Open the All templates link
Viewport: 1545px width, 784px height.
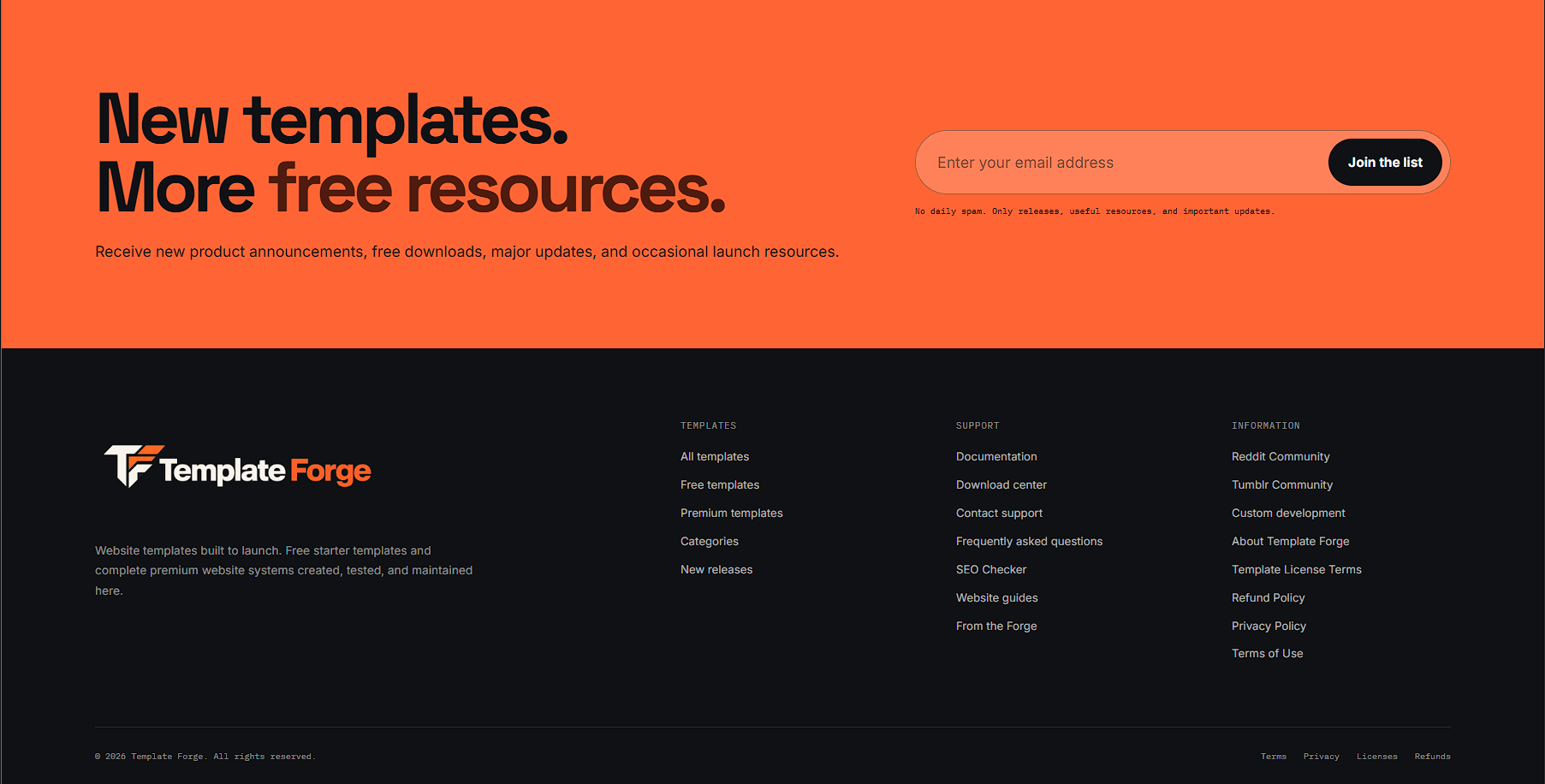[715, 457]
